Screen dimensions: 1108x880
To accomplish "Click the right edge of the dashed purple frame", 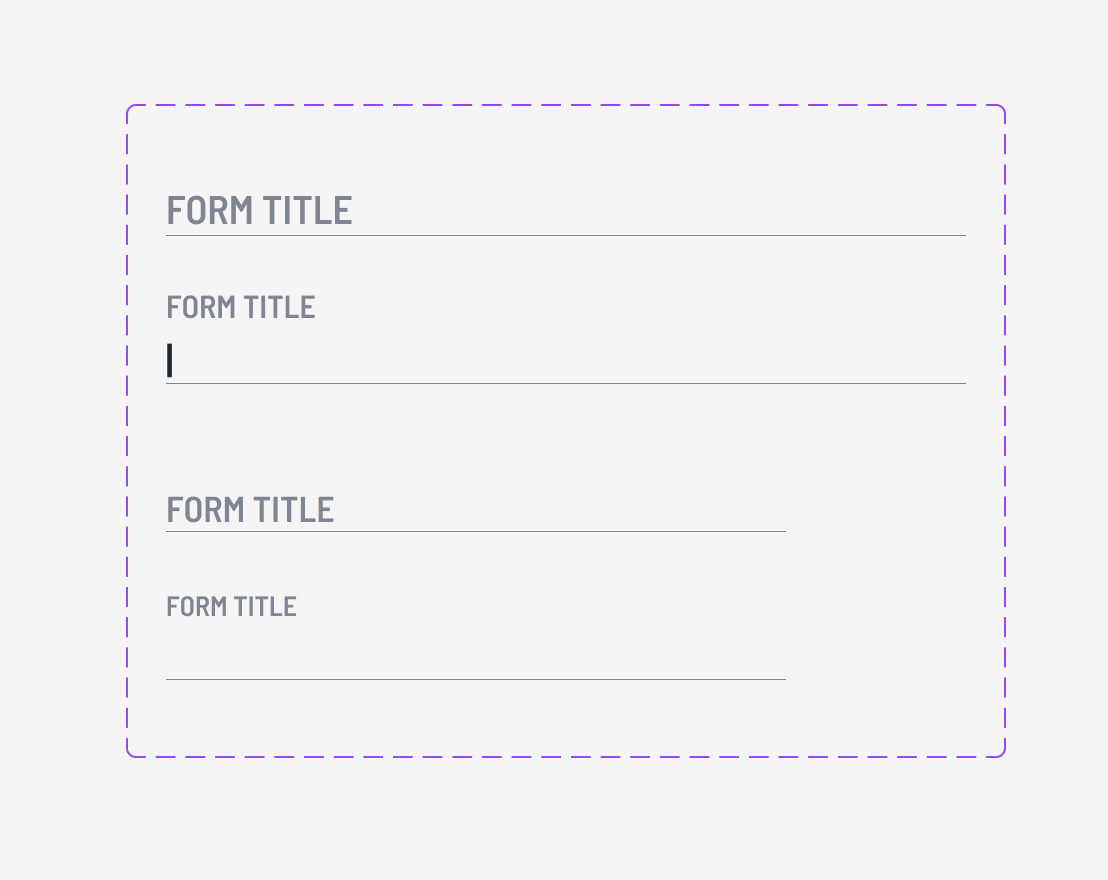I will click(x=1004, y=430).
